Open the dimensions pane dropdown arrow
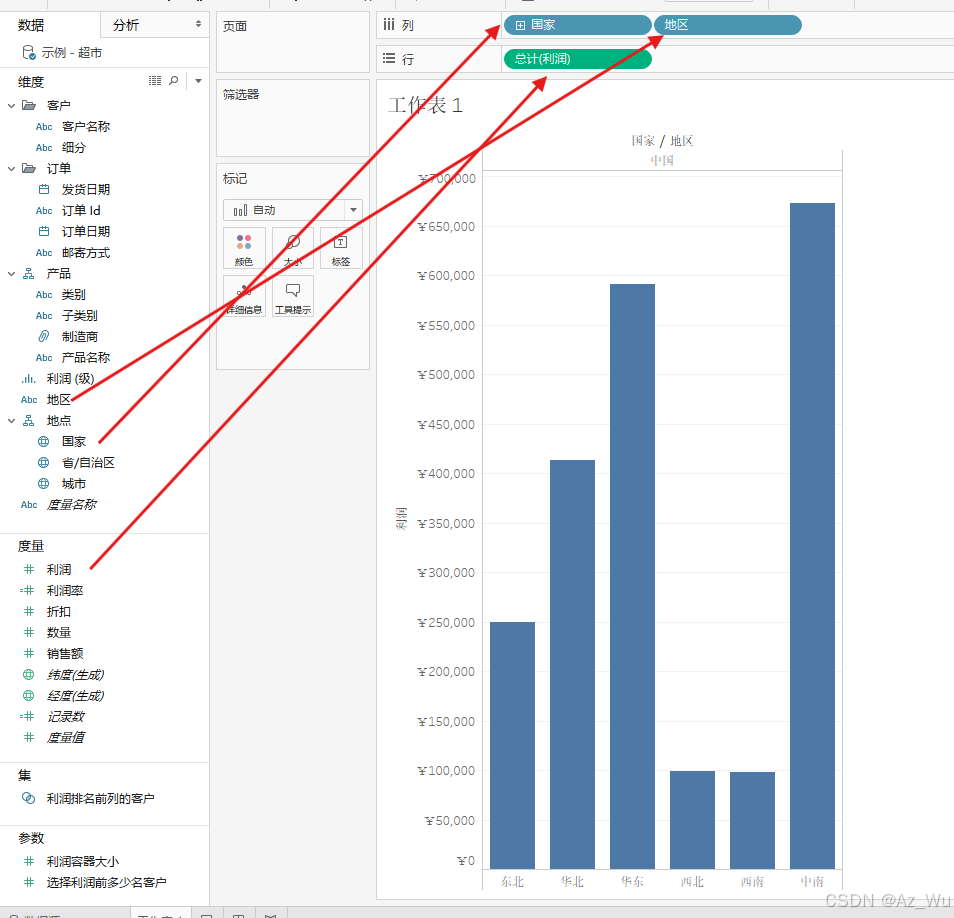954x918 pixels. pyautogui.click(x=198, y=80)
